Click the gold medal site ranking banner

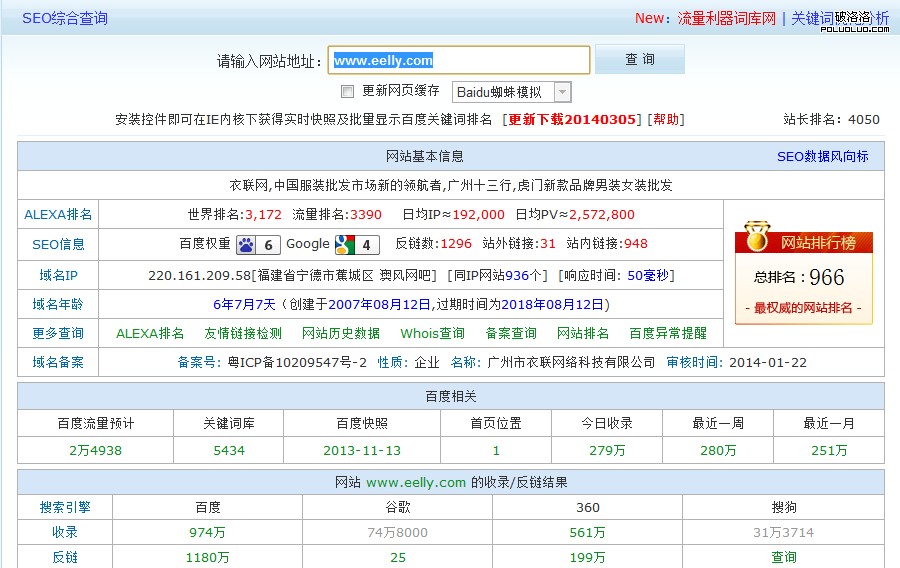803,242
